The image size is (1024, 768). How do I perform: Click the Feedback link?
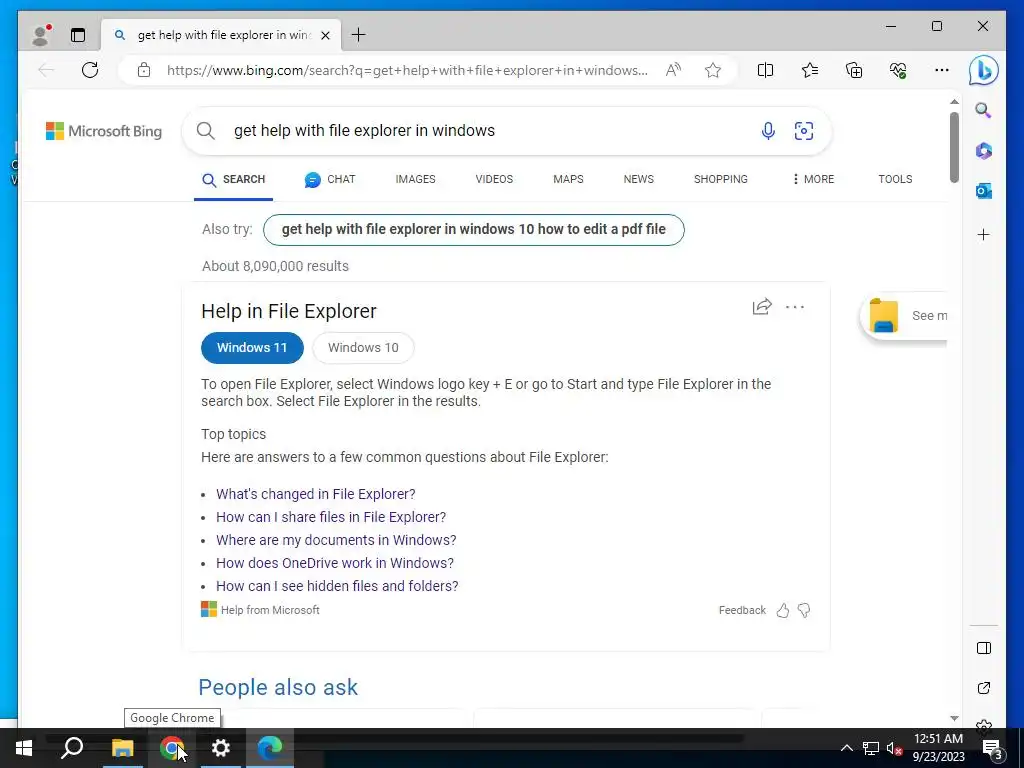coord(742,610)
